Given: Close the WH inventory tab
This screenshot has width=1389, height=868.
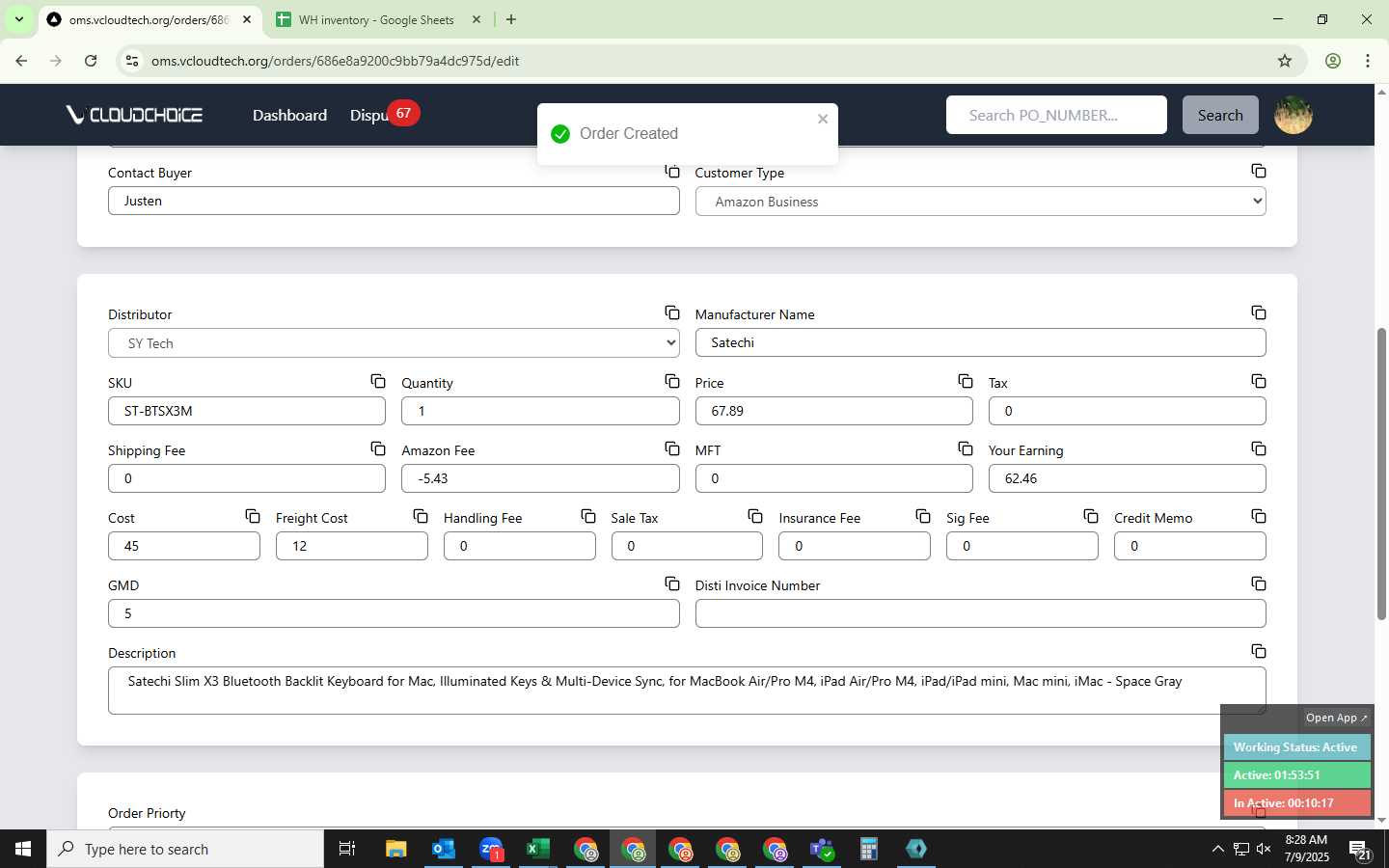Looking at the screenshot, I should (477, 19).
